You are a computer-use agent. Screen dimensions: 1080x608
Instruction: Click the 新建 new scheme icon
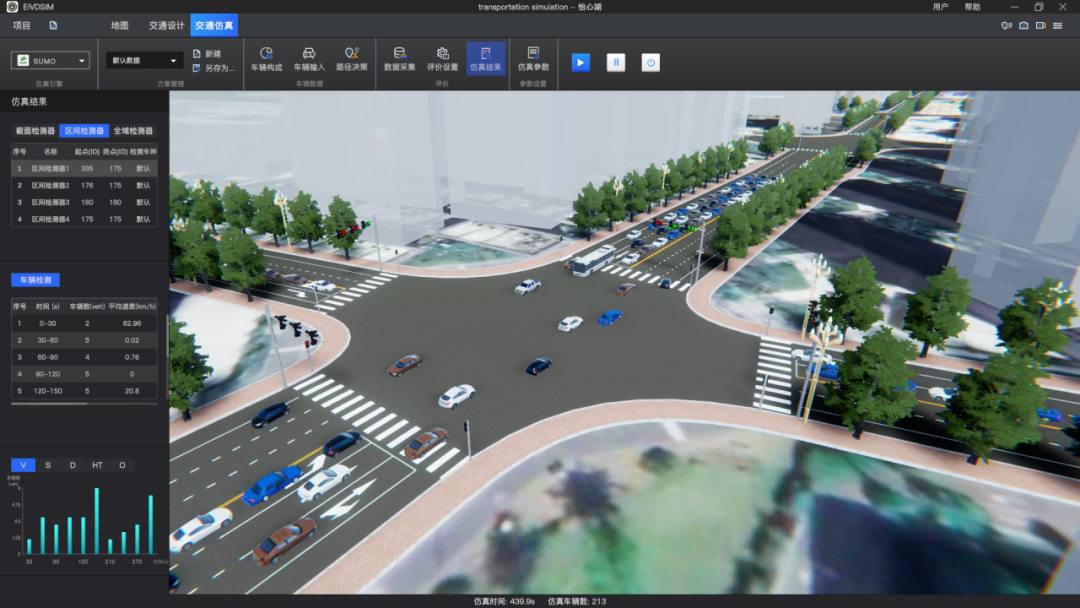(x=197, y=54)
